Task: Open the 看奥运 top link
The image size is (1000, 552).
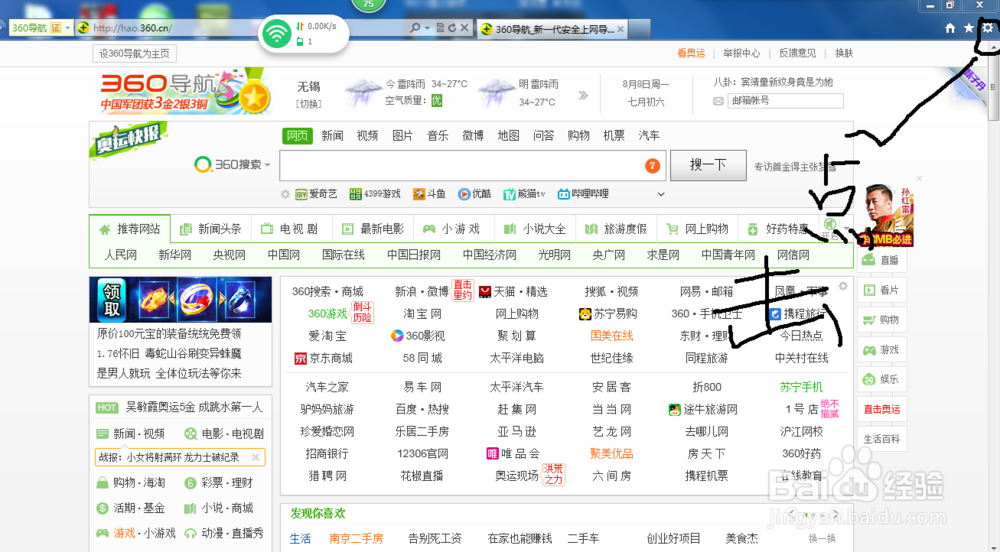Action: (x=691, y=54)
